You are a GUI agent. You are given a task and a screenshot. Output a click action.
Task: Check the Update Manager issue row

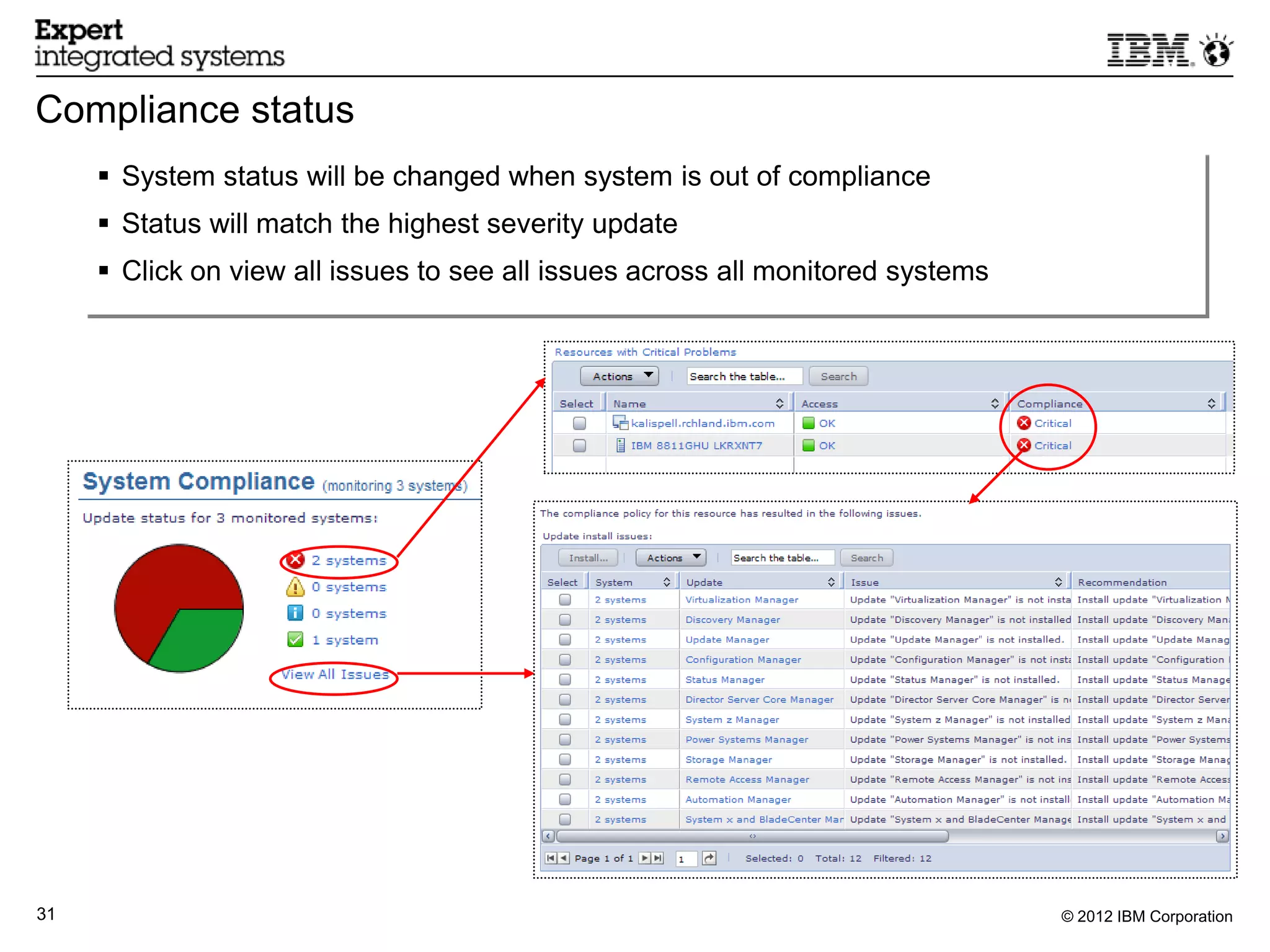pyautogui.click(x=565, y=639)
